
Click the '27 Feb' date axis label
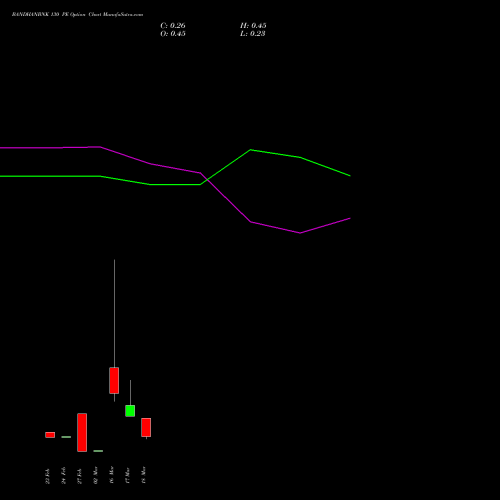pyautogui.click(x=80, y=476)
